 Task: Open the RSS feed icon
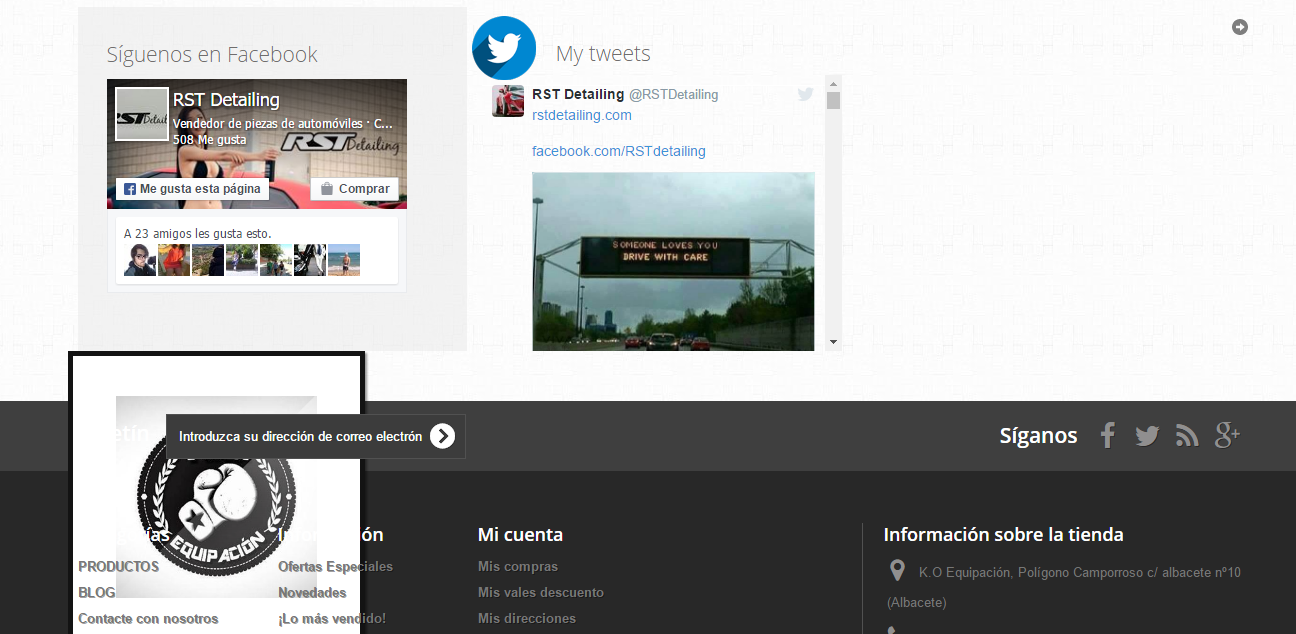(1187, 436)
